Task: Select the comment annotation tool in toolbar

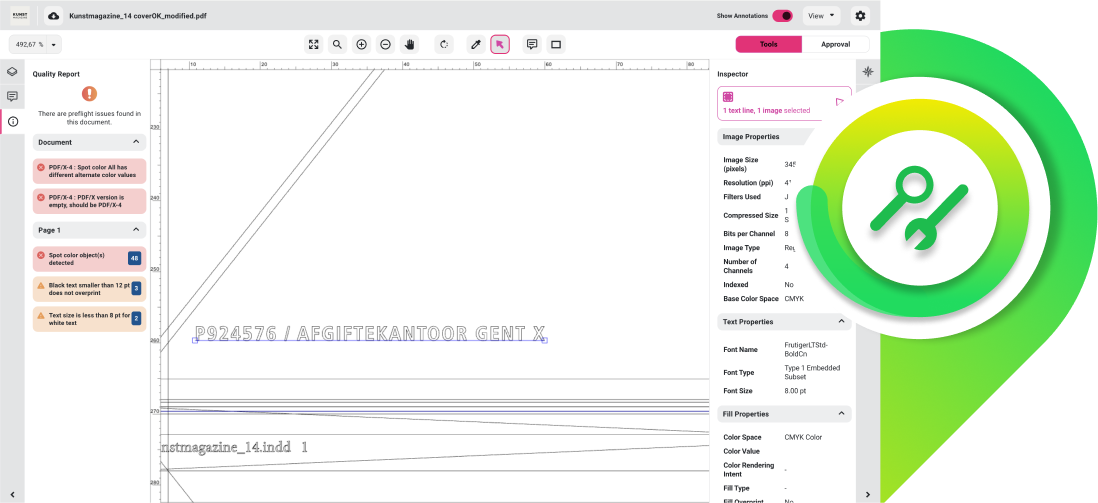Action: tap(532, 45)
